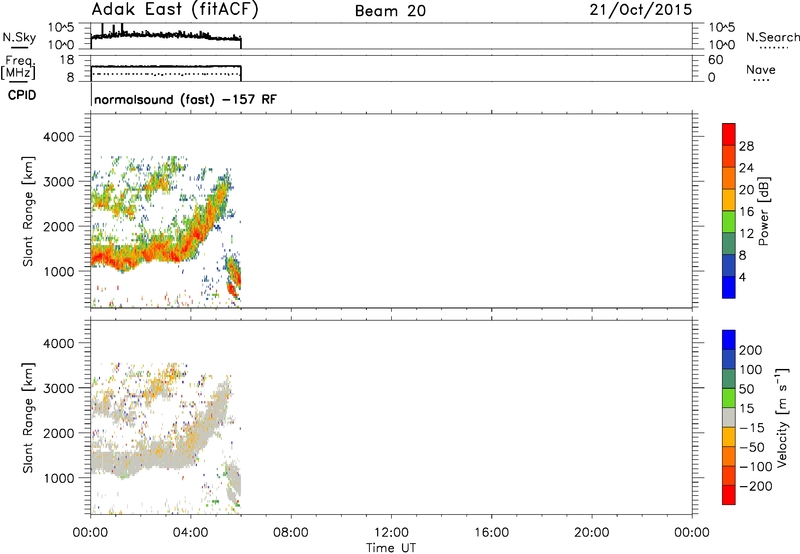
Task: Click the power panel 'Slant Range [km]' label
Action: (x=28, y=211)
